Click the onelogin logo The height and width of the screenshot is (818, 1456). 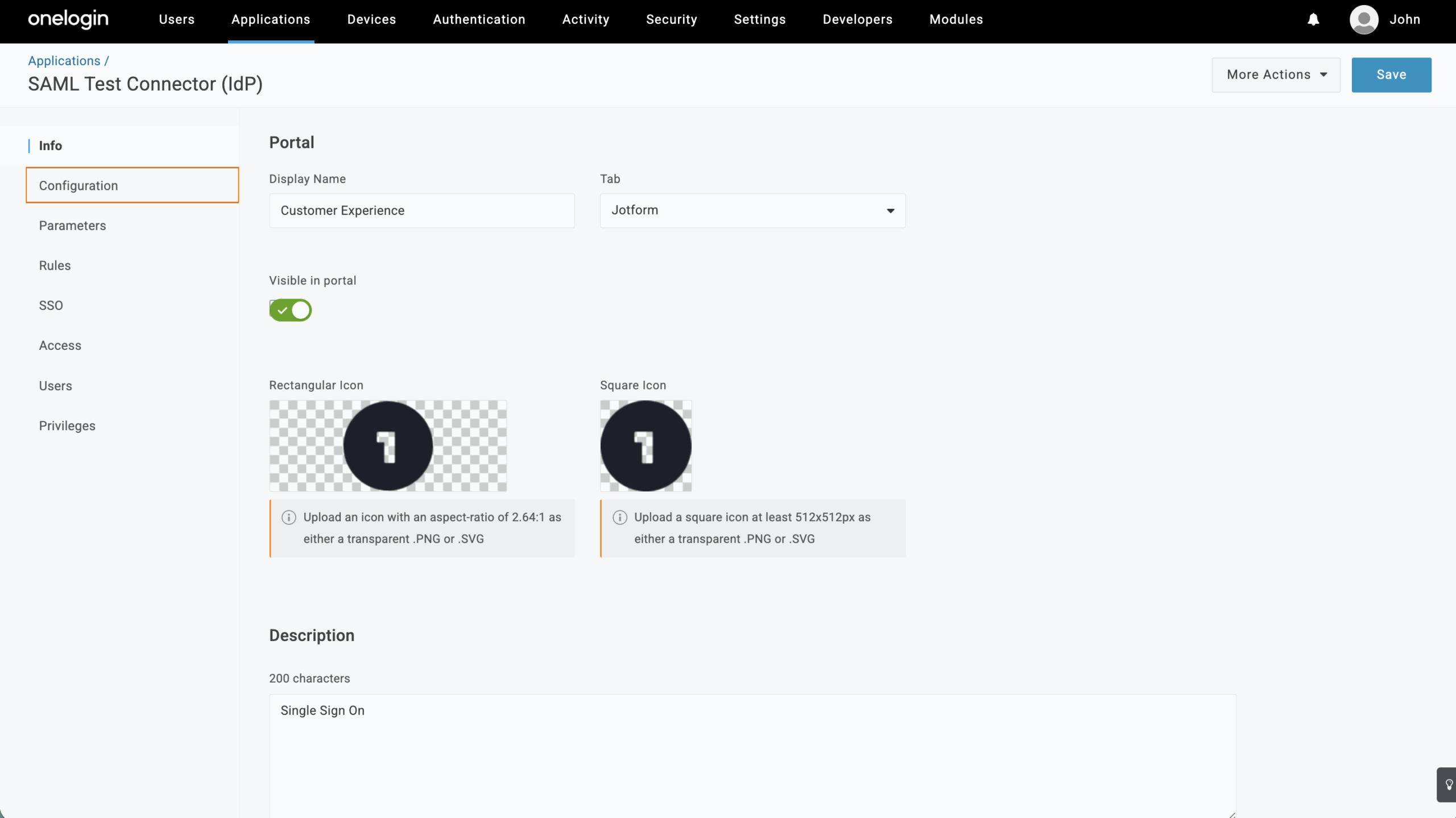coord(68,19)
